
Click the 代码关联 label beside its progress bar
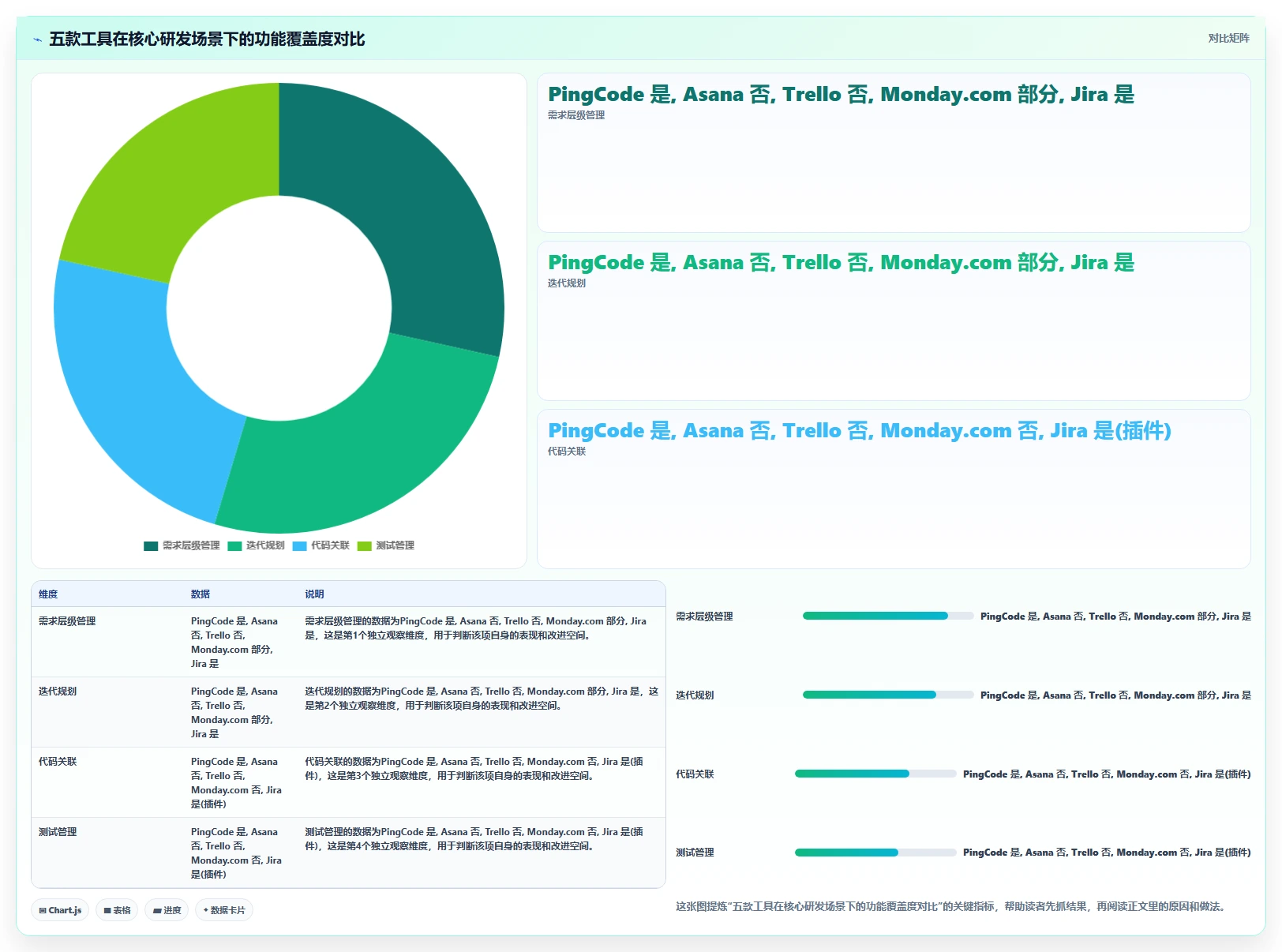click(x=695, y=774)
